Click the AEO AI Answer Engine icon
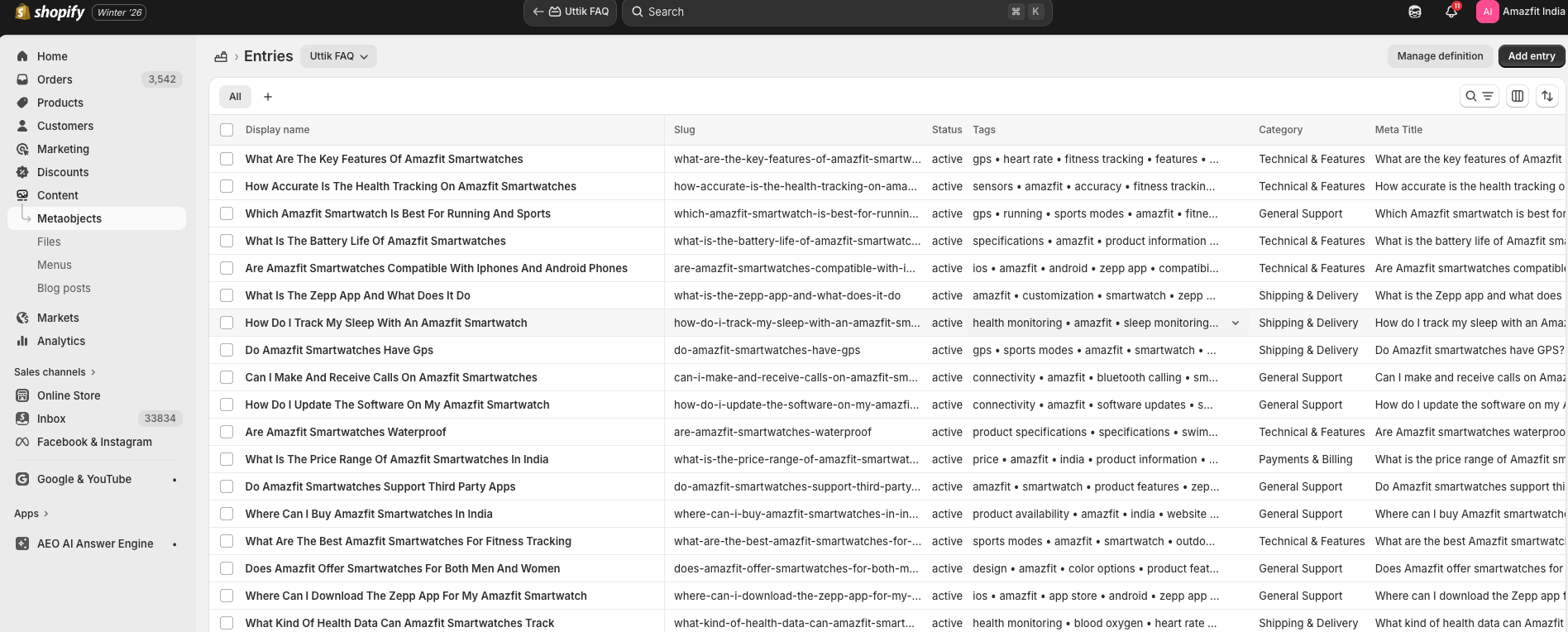 [22, 543]
